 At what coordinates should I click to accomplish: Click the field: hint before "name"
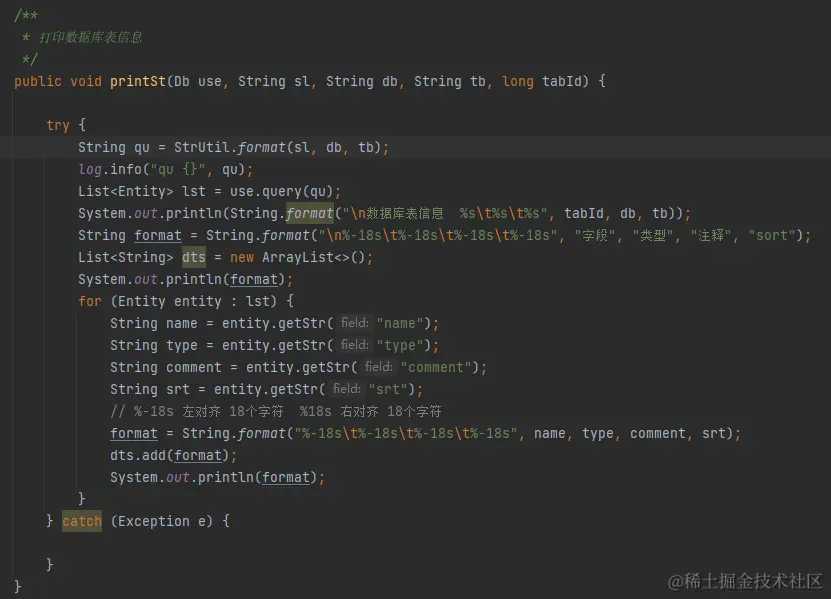[x=355, y=323]
